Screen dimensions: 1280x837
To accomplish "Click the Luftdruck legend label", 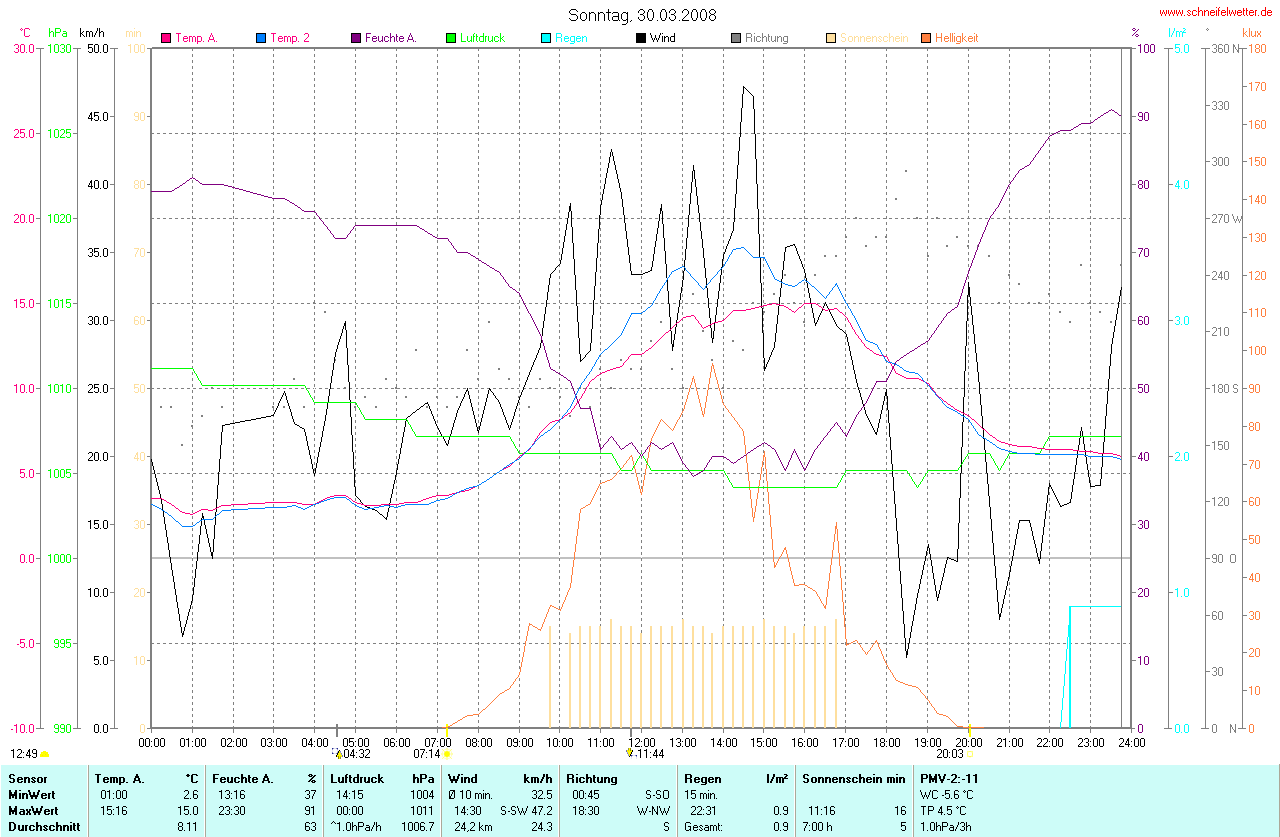I will pyautogui.click(x=482, y=38).
